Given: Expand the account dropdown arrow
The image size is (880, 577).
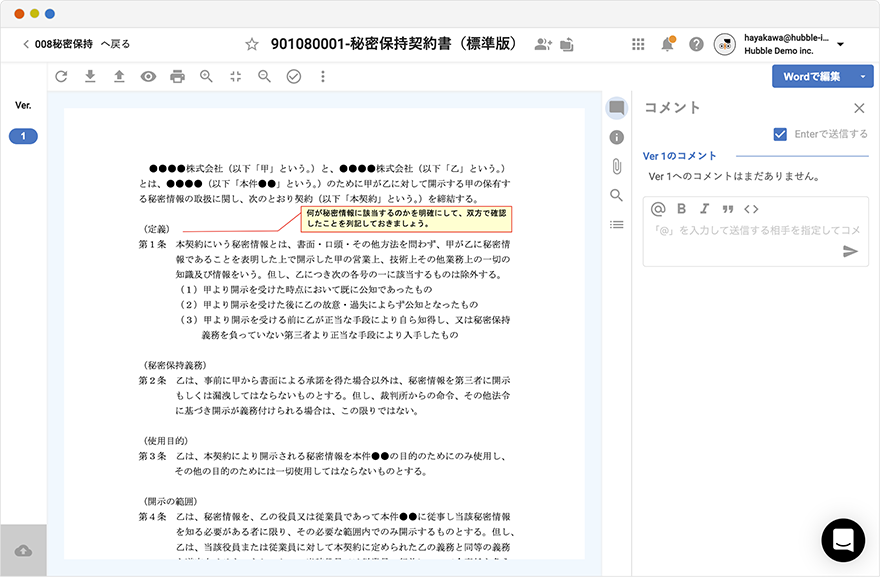Looking at the screenshot, I should [840, 44].
